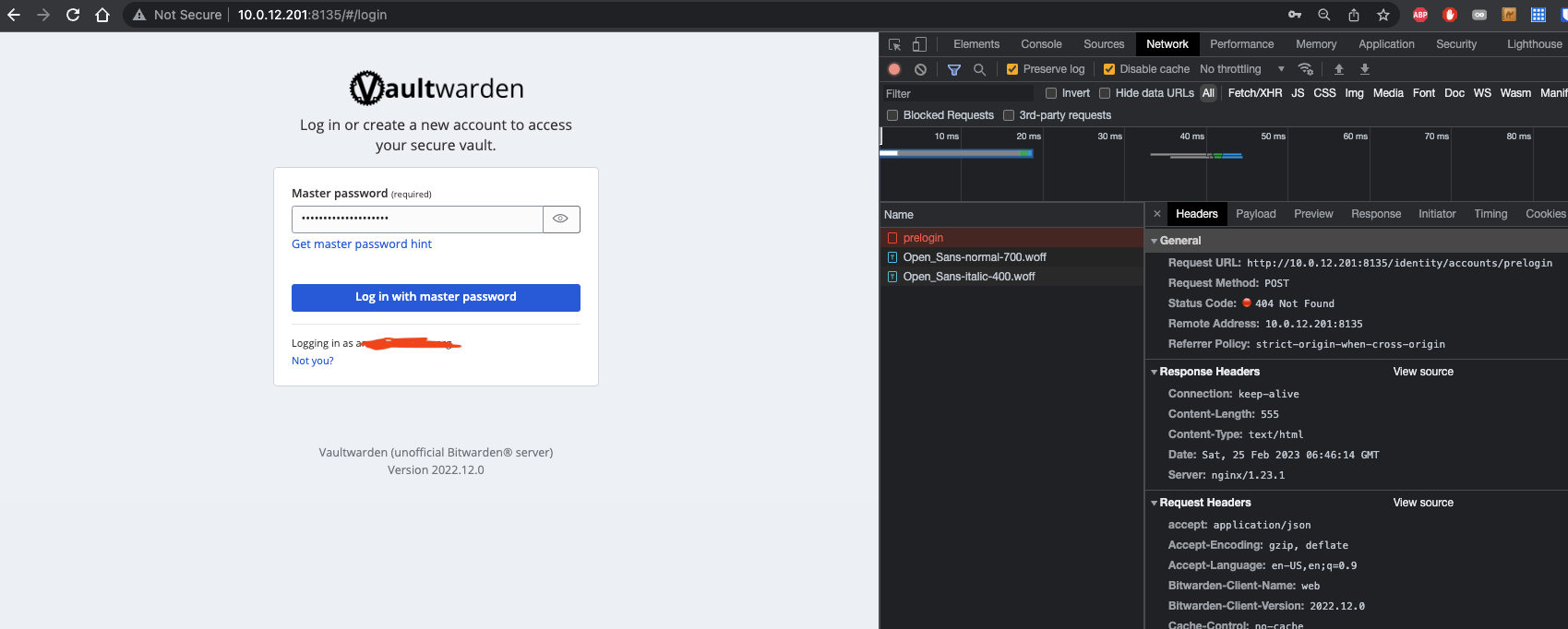The image size is (1568, 629).
Task: Check the Hide data URLs checkbox
Action: pyautogui.click(x=1105, y=93)
